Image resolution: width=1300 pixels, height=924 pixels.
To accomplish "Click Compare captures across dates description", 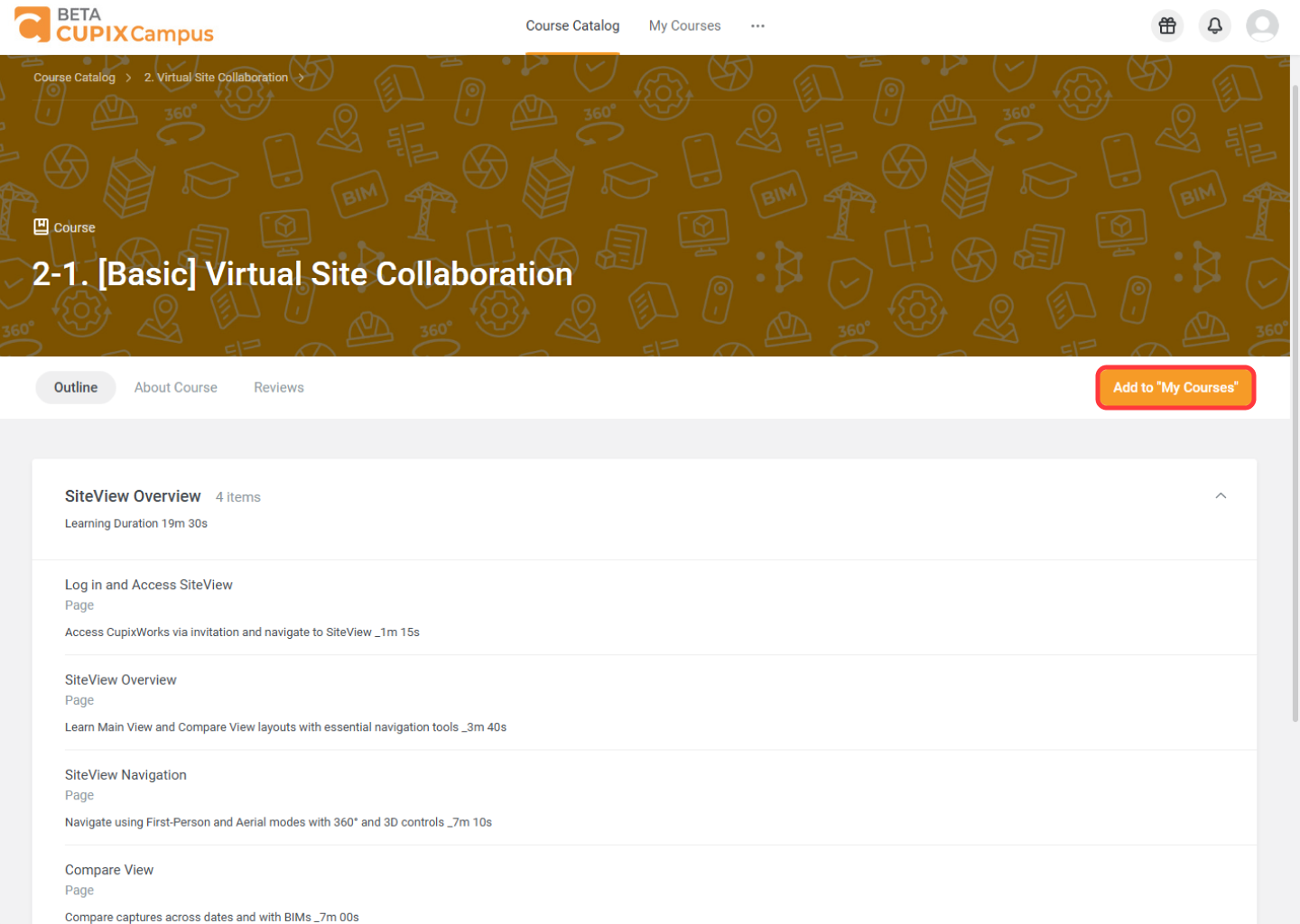I will pos(212,917).
